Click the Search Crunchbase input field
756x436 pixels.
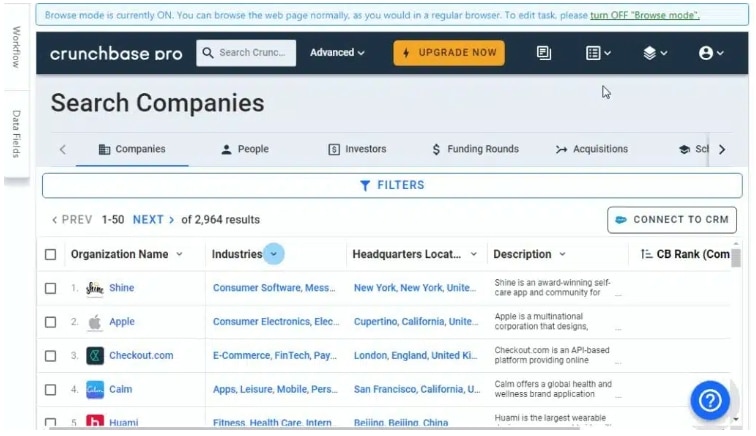246,53
